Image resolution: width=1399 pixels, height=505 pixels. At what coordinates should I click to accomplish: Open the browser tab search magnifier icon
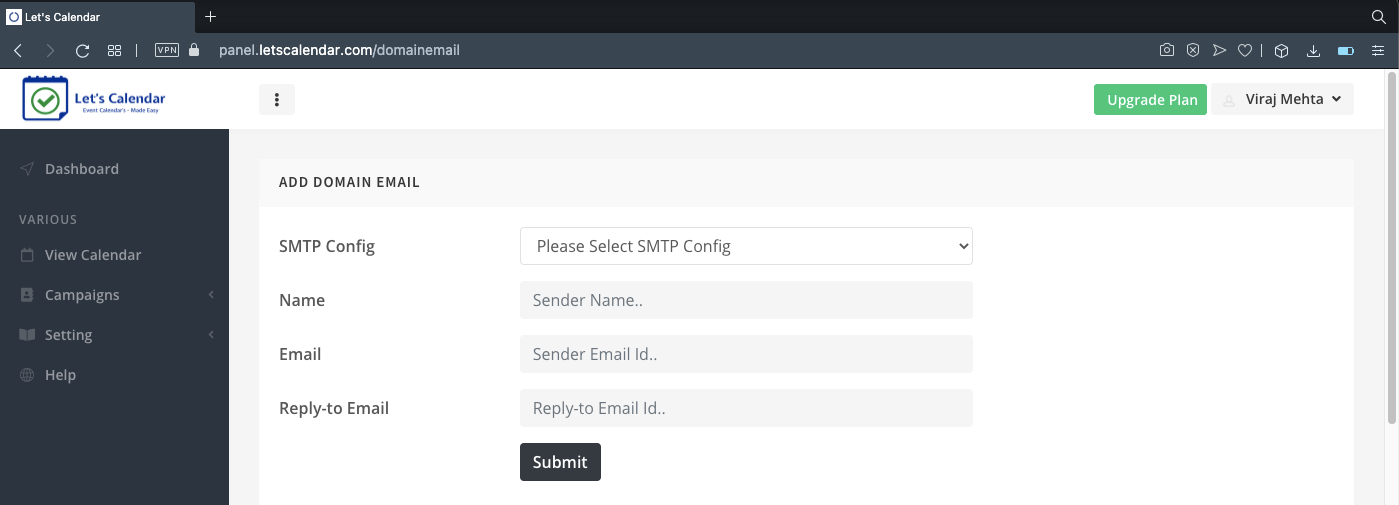tap(1378, 17)
